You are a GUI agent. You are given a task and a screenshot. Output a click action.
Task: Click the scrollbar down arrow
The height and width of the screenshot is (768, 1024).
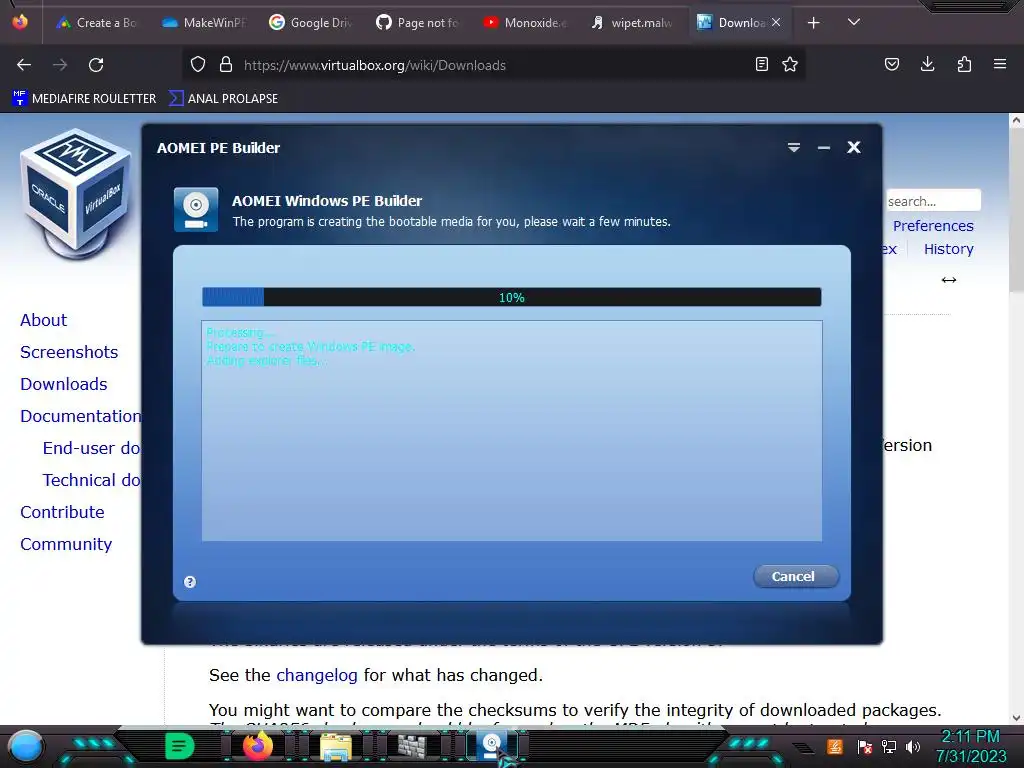pyautogui.click(x=1016, y=718)
